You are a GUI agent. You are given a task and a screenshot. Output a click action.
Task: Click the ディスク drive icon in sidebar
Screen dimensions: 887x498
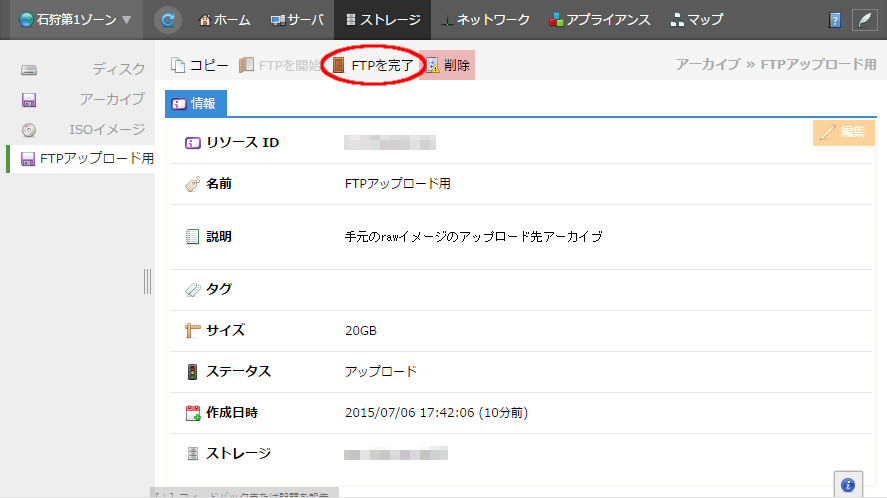pos(29,70)
